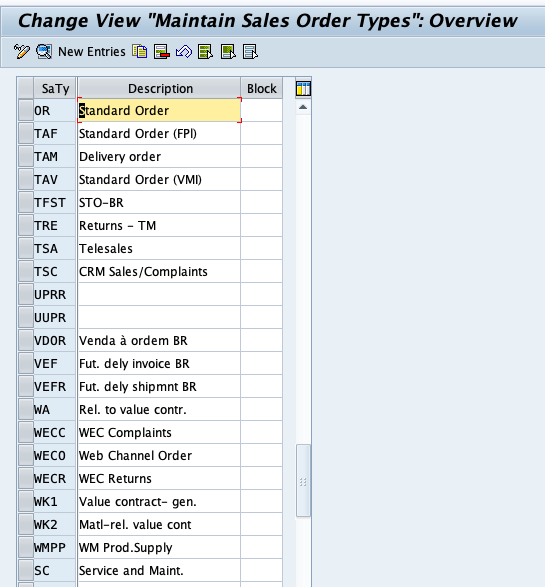Click the Block column header

click(262, 89)
